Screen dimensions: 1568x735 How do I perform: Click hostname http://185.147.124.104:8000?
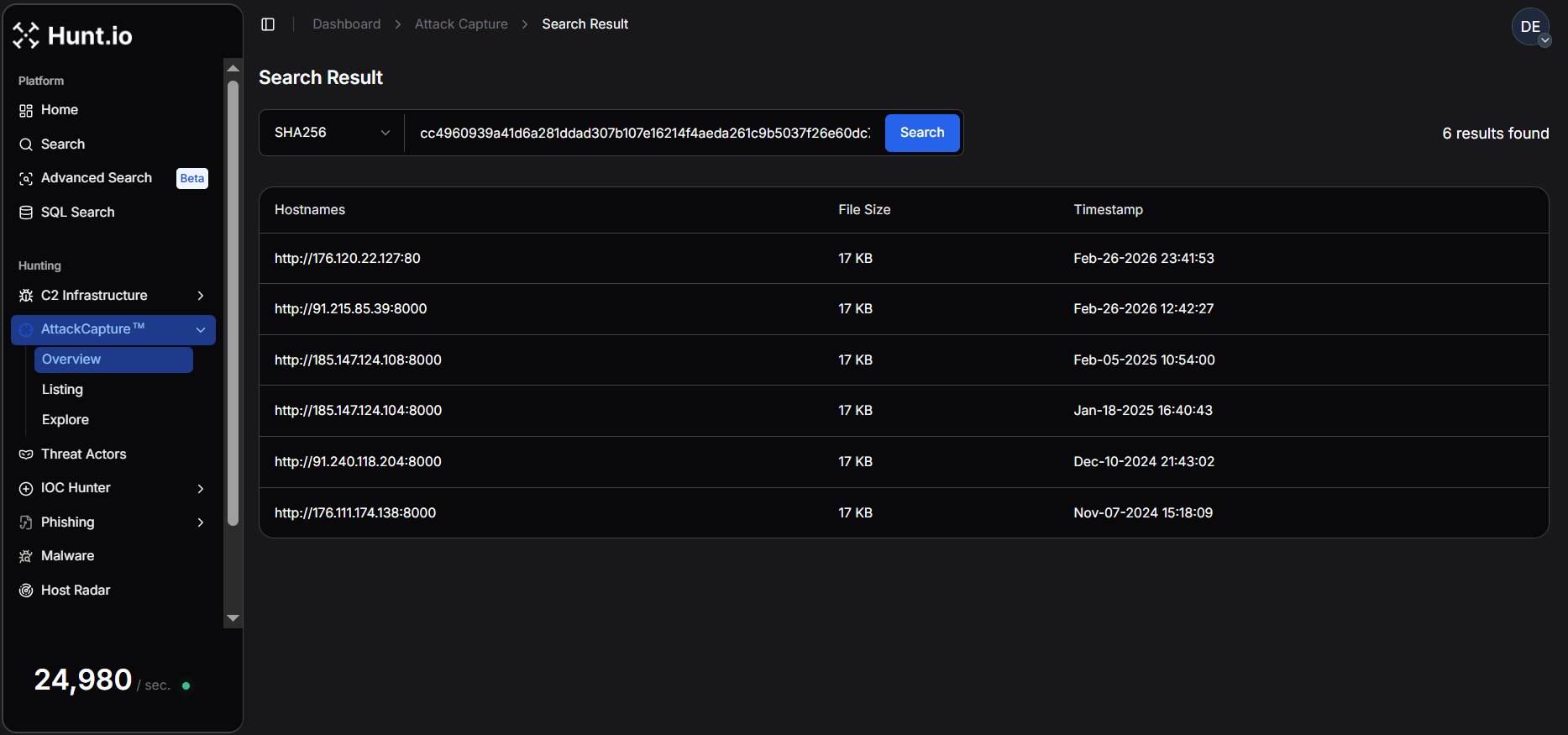tap(358, 411)
